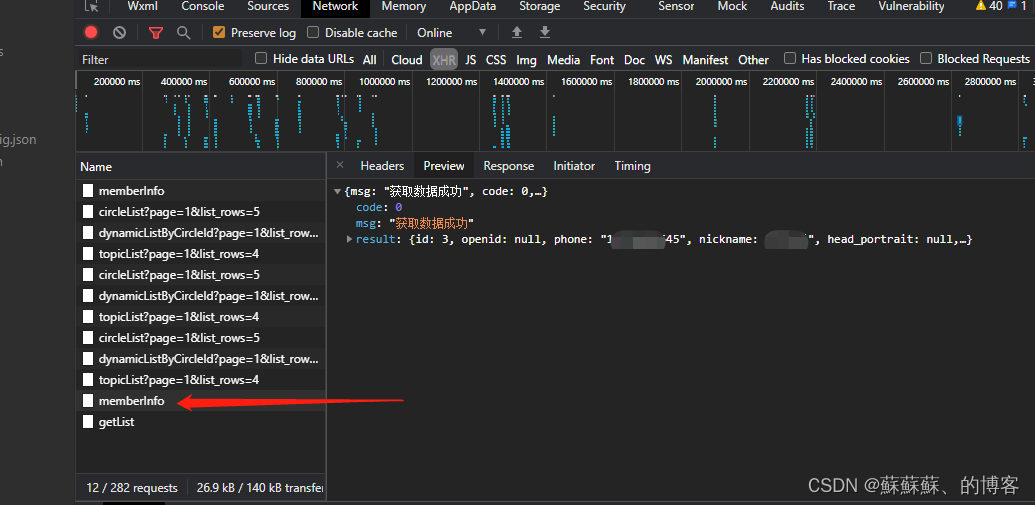Enable Disable cache checkbox
Viewport: 1035px width, 505px height.
pos(313,32)
